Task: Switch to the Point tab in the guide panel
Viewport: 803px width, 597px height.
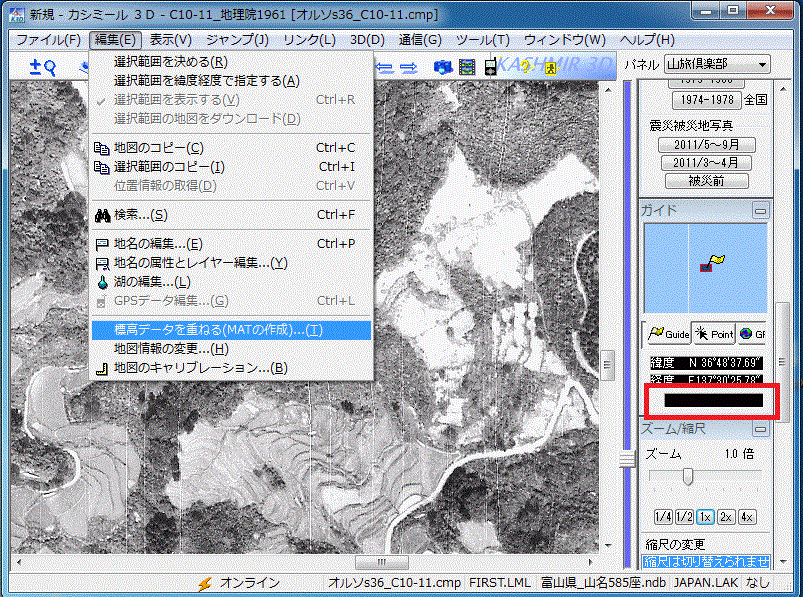Action: 713,333
